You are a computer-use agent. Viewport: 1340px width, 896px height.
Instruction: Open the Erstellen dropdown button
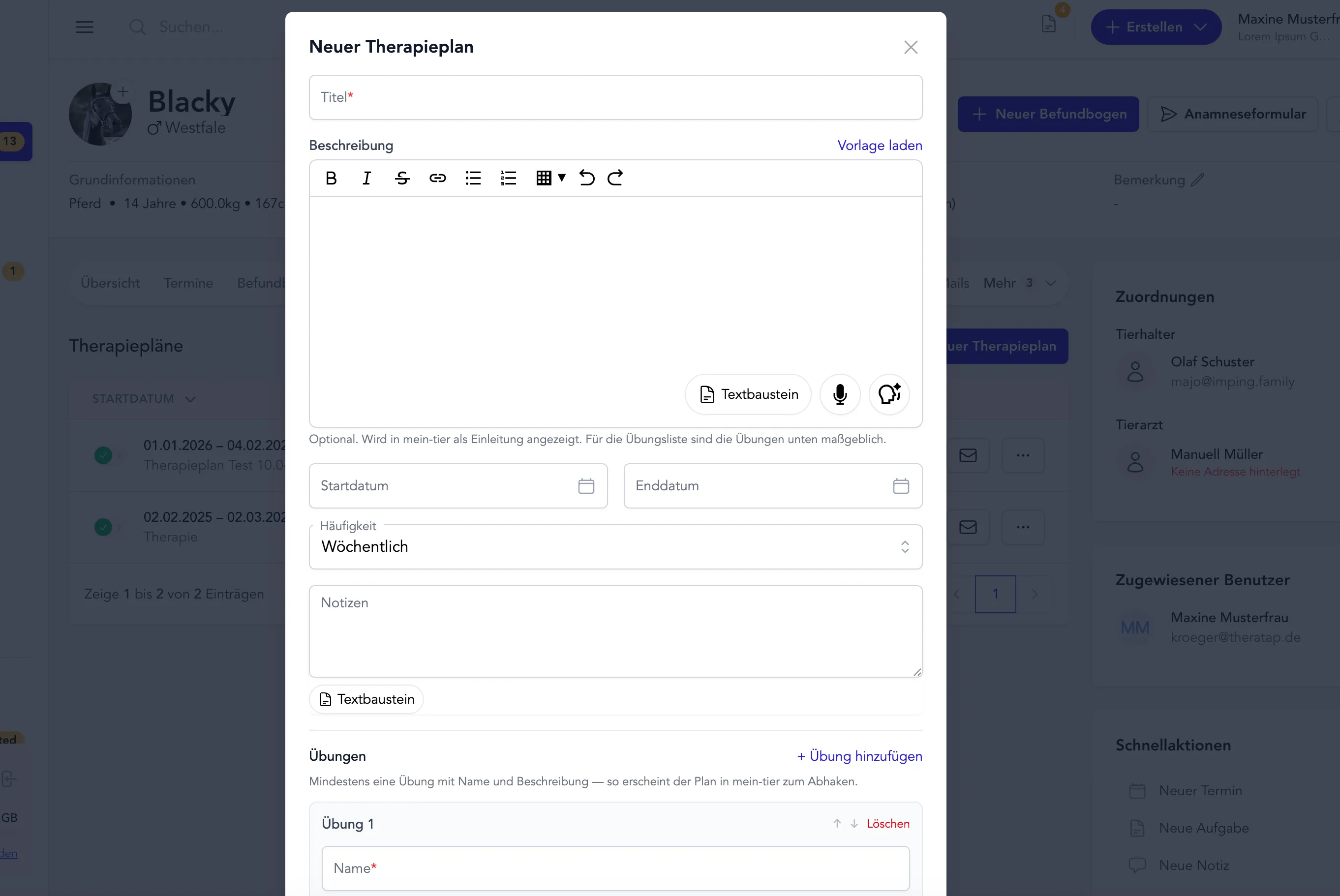(x=1156, y=27)
